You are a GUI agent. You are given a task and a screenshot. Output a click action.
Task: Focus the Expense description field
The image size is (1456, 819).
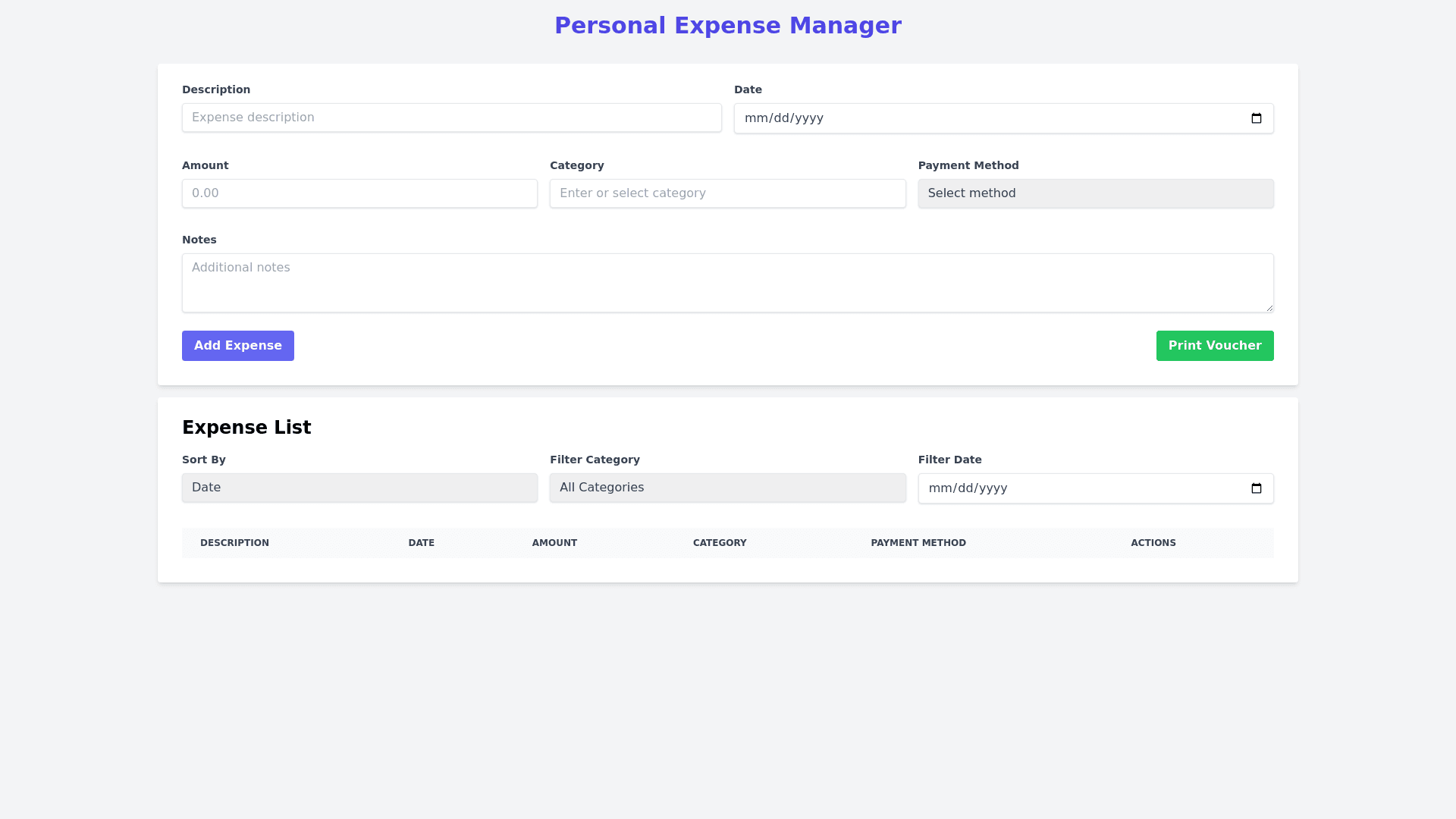click(x=451, y=118)
